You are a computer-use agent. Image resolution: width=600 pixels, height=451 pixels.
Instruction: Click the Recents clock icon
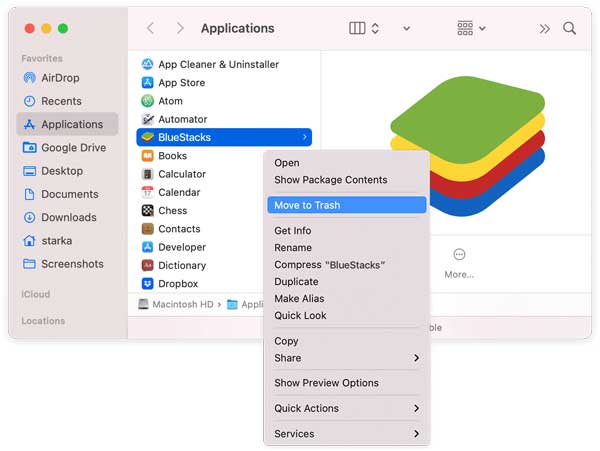click(x=29, y=101)
